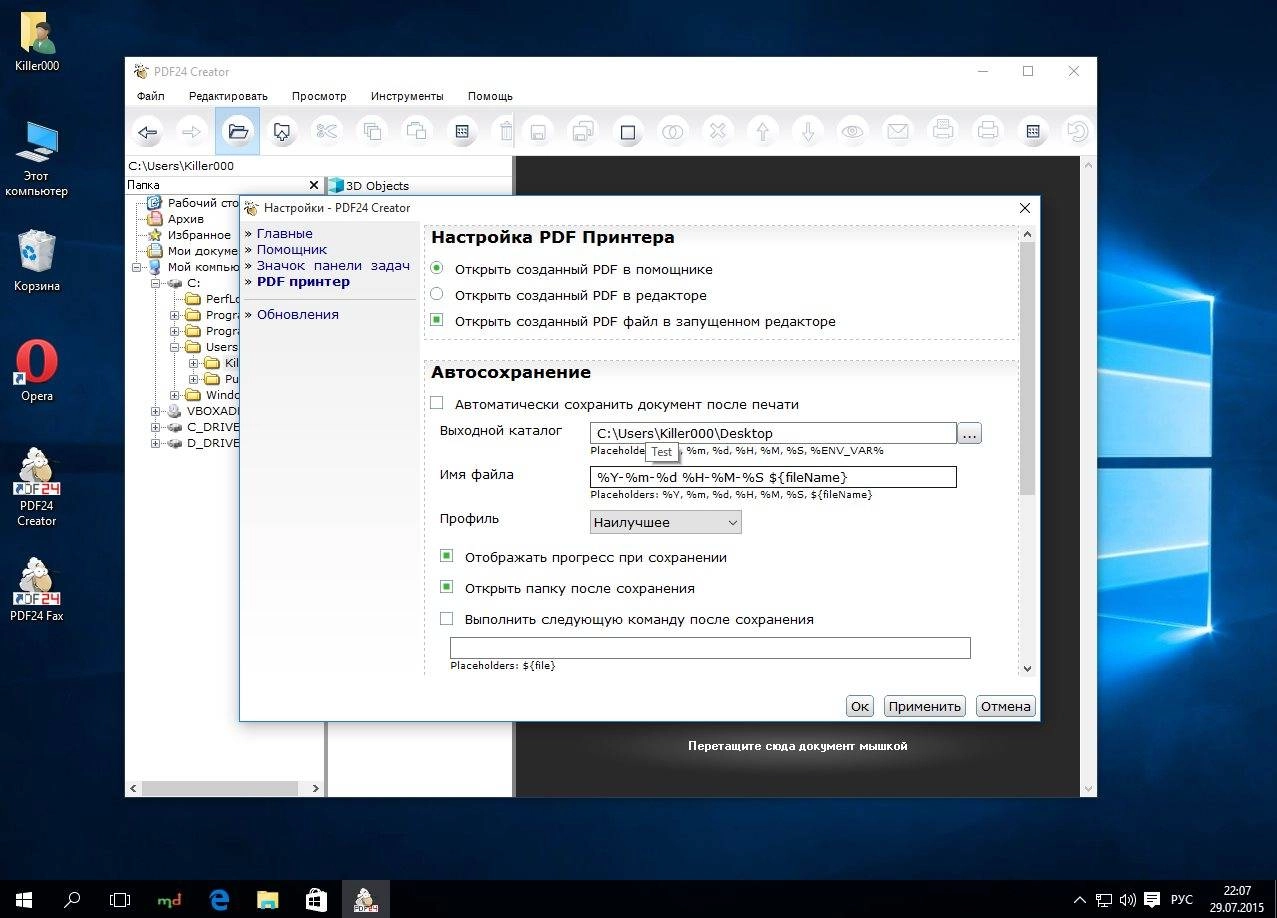Open the Помощь menu

pos(490,96)
